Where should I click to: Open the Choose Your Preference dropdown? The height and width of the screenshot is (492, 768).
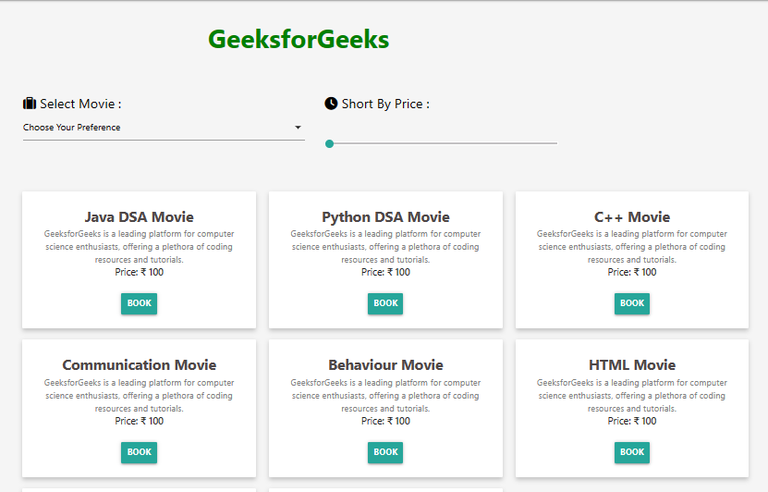pos(164,127)
